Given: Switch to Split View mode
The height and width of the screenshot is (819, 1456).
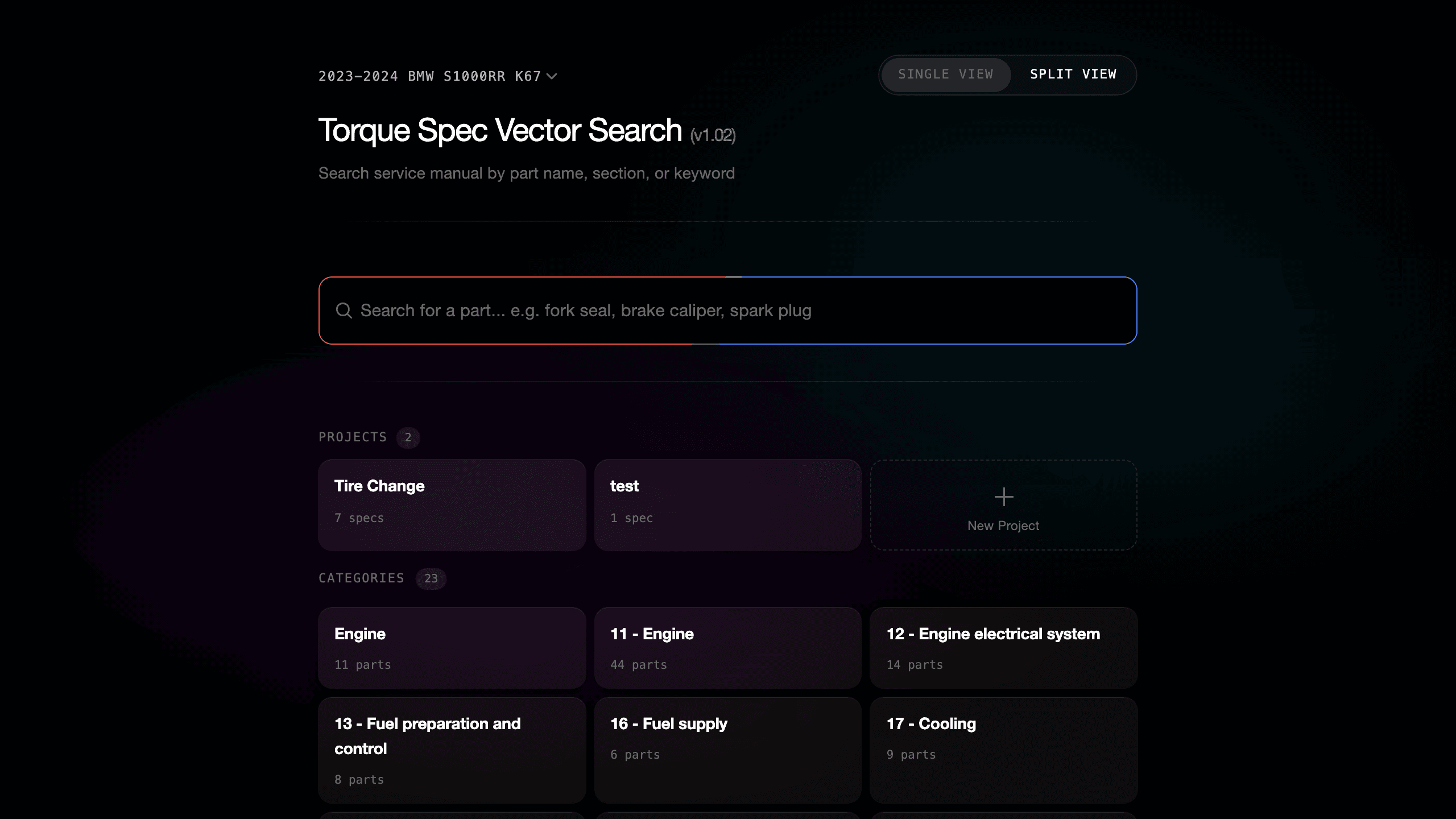Looking at the screenshot, I should pos(1073,75).
